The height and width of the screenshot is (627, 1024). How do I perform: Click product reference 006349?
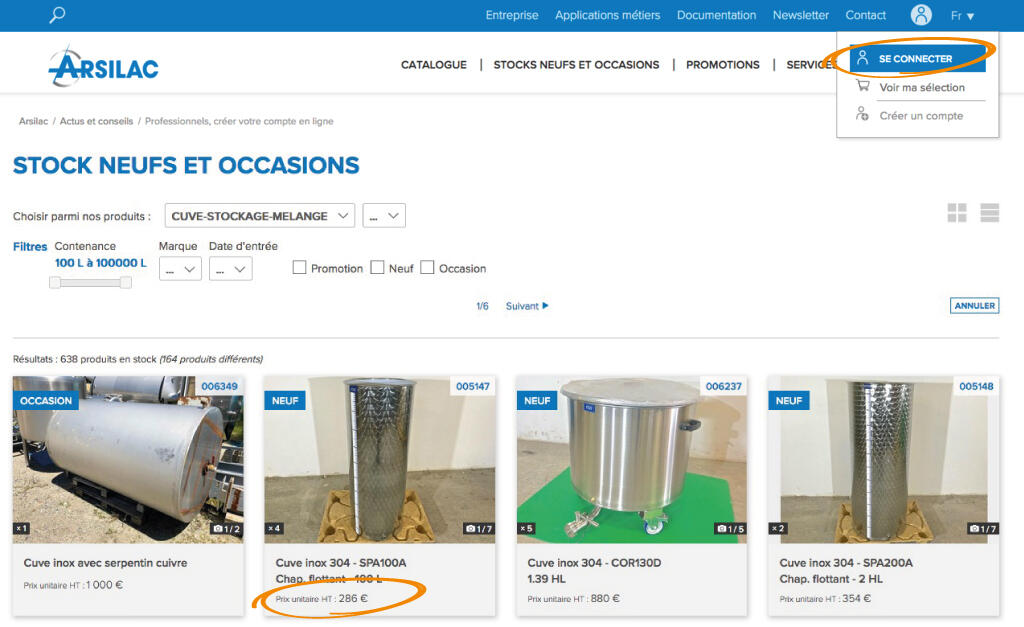219,386
